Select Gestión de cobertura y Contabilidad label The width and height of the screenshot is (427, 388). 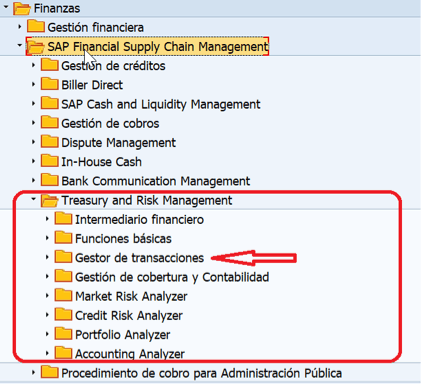coord(172,277)
